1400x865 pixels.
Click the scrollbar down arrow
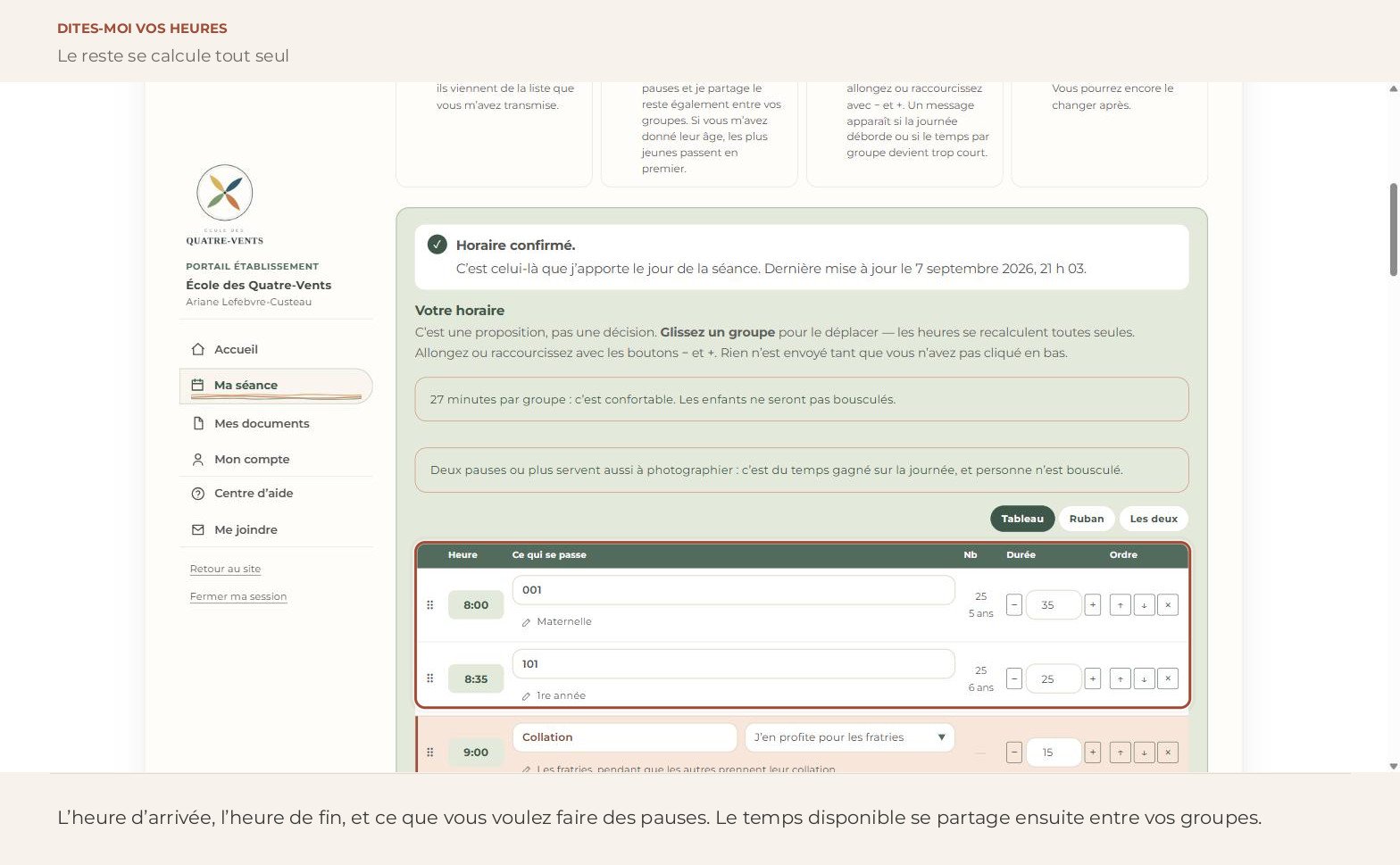coord(1393,766)
